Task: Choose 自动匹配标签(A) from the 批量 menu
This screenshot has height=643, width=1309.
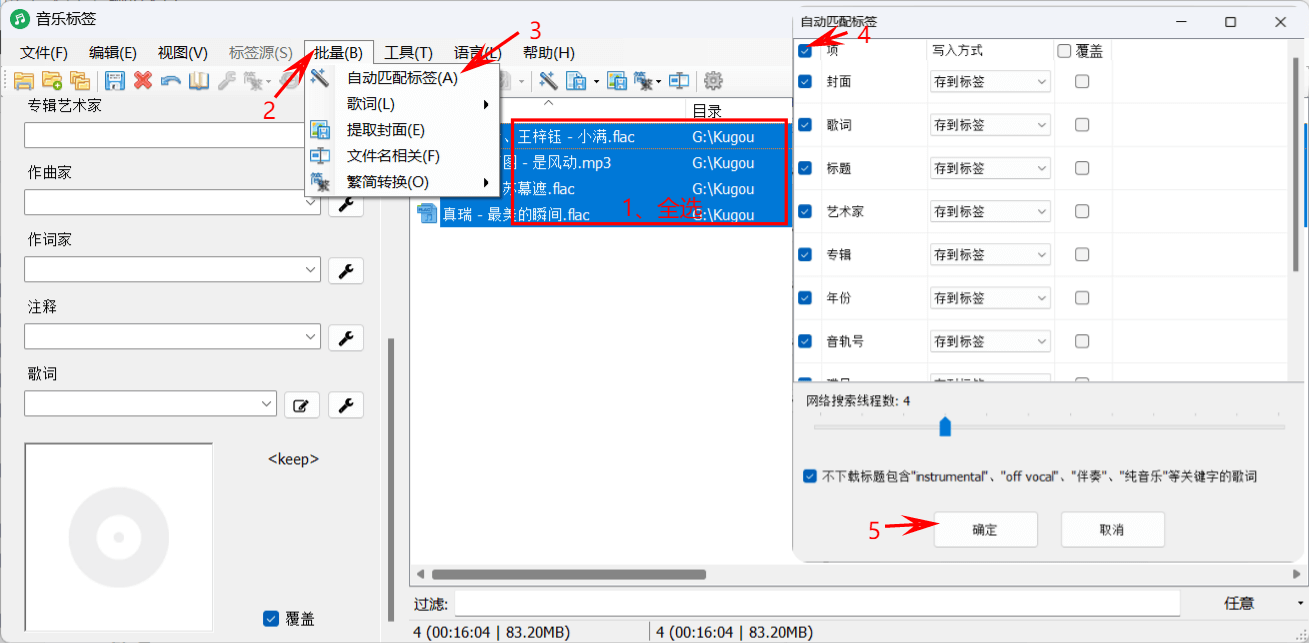Action: (x=402, y=78)
